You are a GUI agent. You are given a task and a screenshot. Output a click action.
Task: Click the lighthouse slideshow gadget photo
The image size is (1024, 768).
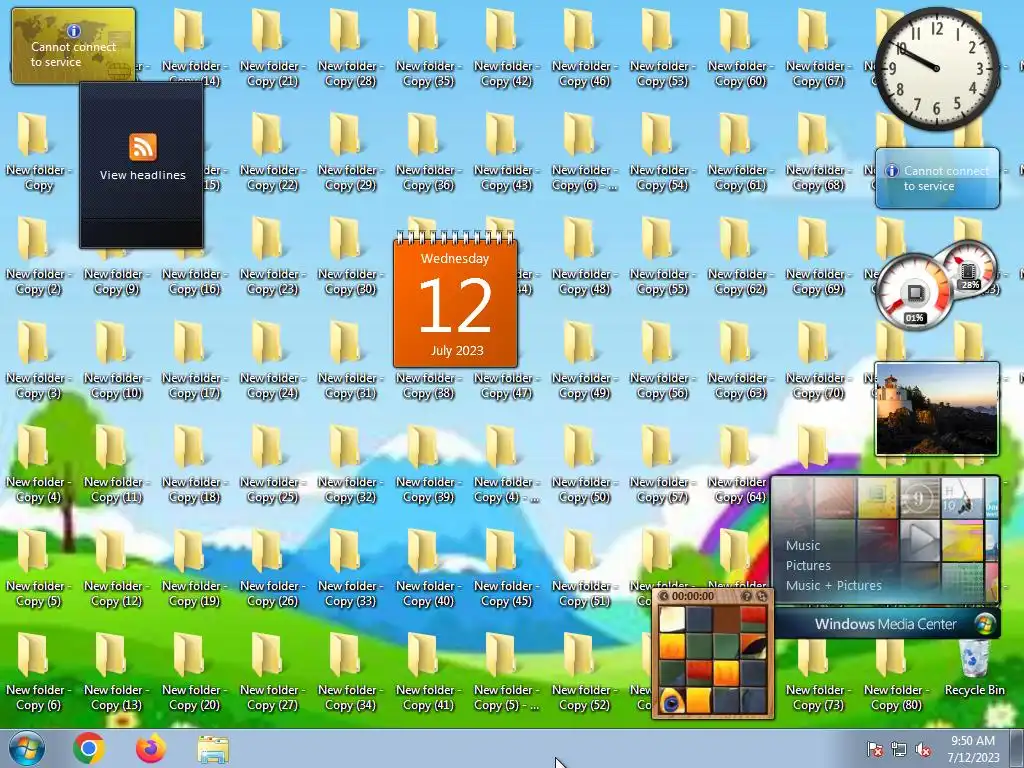pos(937,409)
